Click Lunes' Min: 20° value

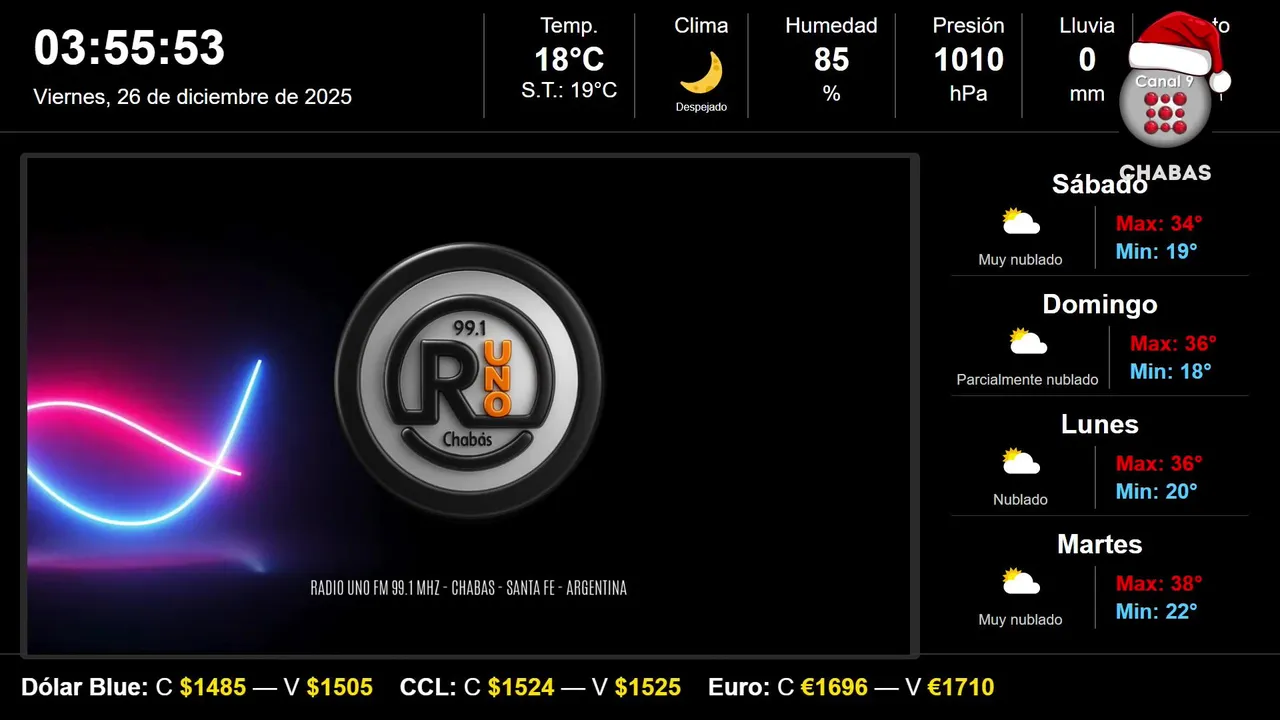pos(1157,491)
